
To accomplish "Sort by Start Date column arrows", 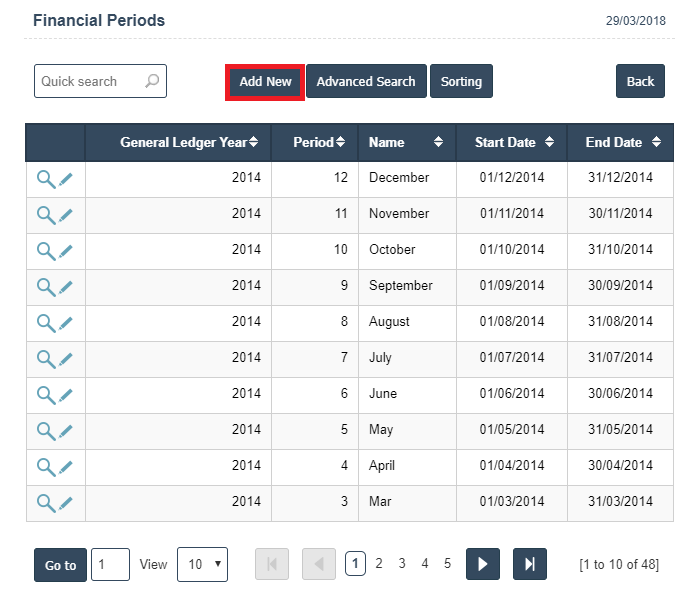I will pyautogui.click(x=549, y=142).
